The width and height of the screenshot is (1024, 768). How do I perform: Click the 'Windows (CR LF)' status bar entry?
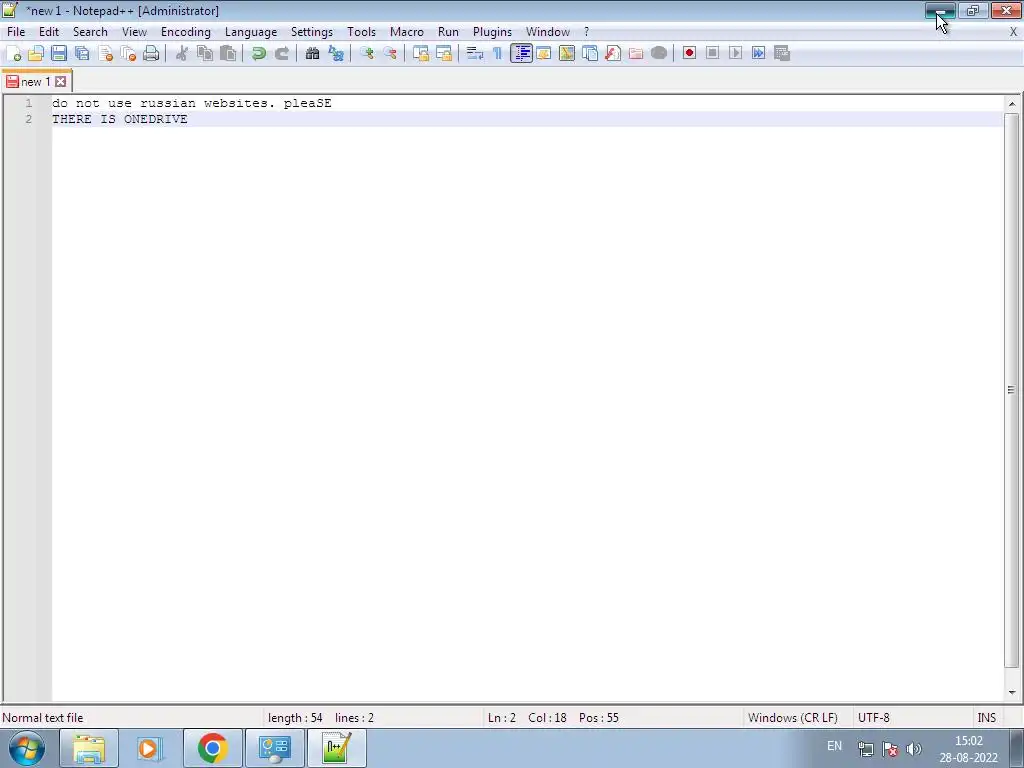click(793, 718)
